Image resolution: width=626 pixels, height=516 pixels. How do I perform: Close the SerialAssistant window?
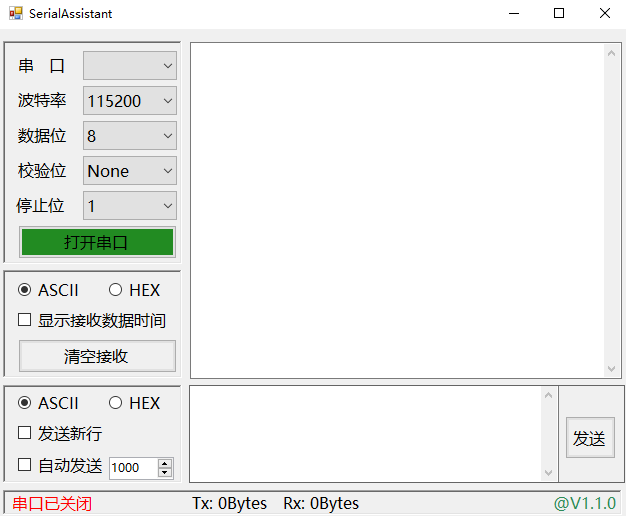pyautogui.click(x=604, y=14)
